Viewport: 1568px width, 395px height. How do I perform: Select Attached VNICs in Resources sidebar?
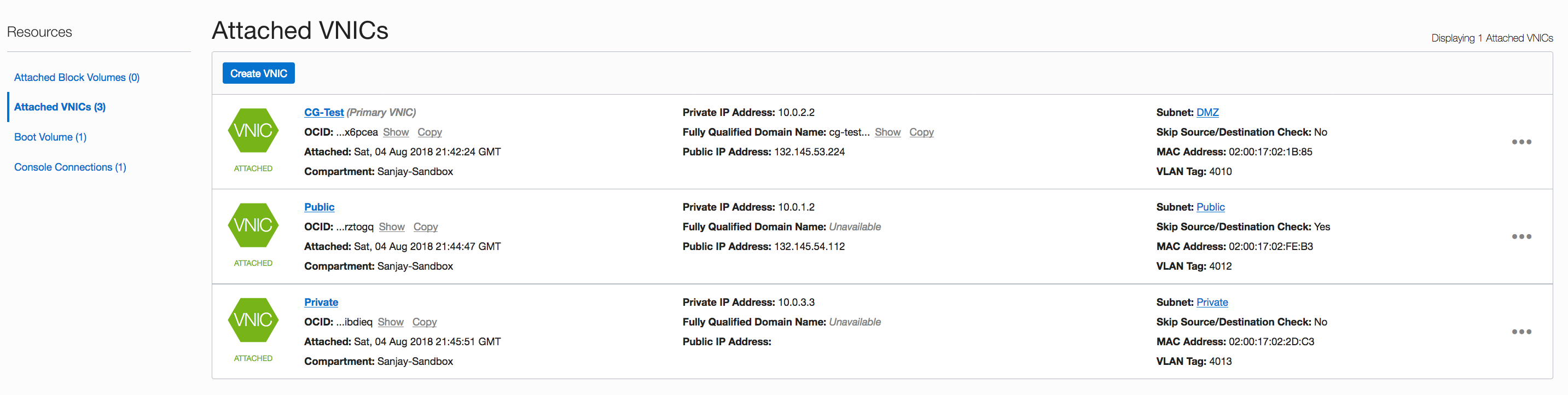[x=60, y=107]
